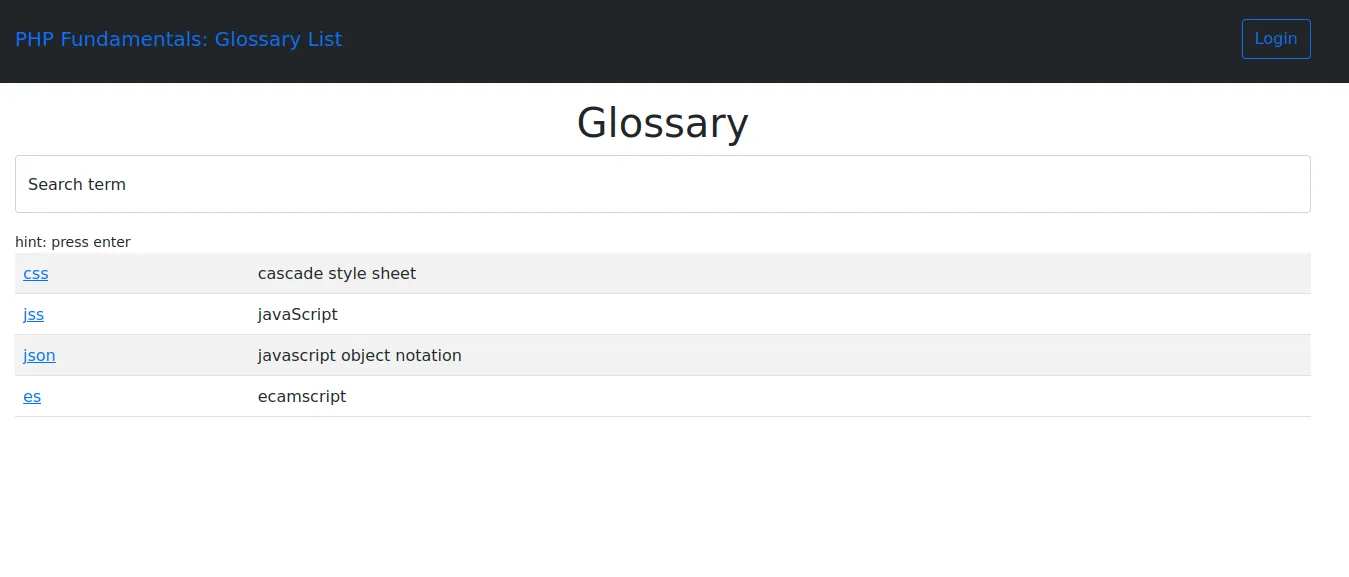Click the hint: press enter text

coord(73,241)
